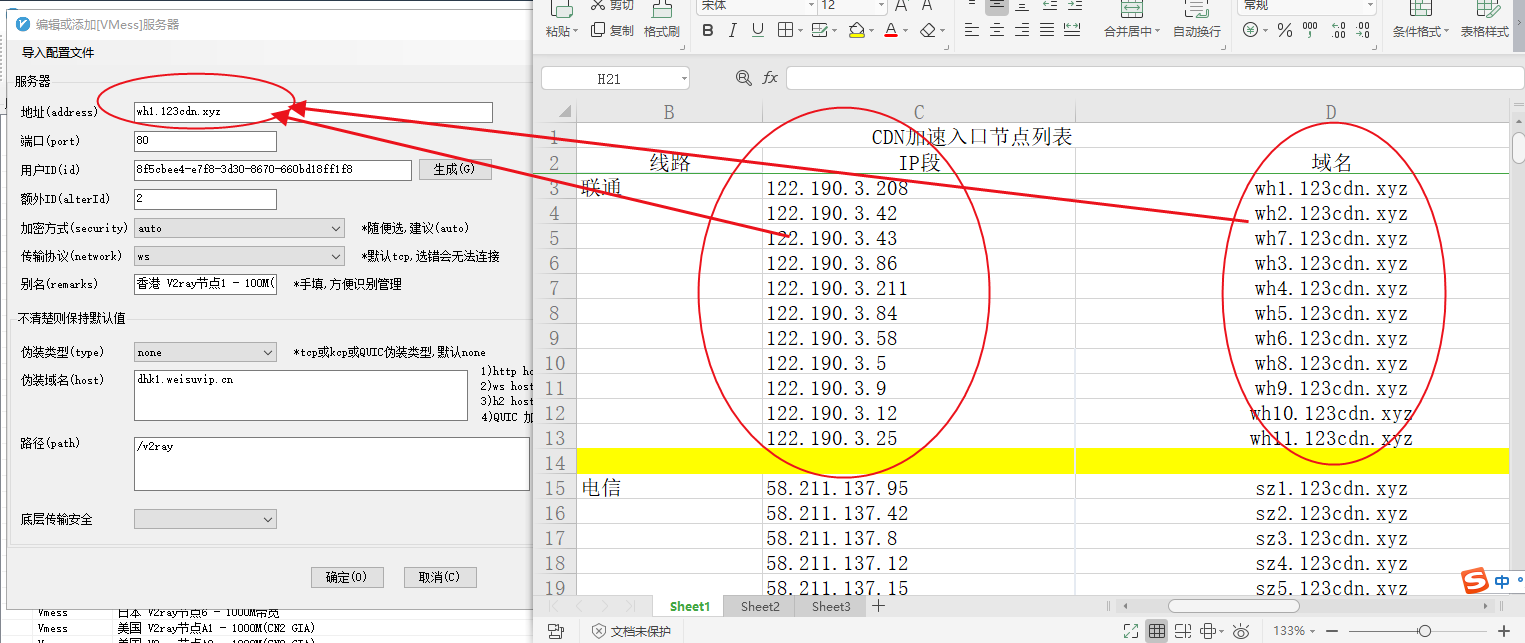Click the thousands separator icon
Image resolution: width=1525 pixels, height=643 pixels.
coord(1311,31)
